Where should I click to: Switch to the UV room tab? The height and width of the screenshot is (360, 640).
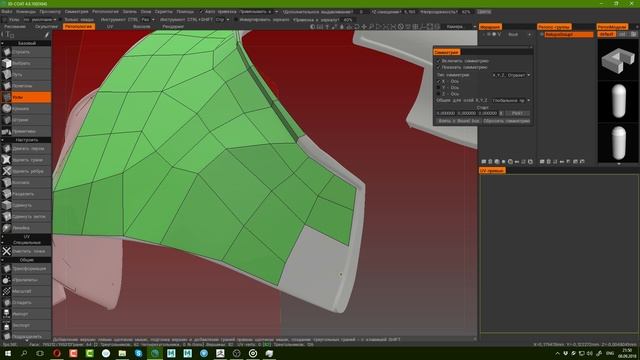coord(110,27)
